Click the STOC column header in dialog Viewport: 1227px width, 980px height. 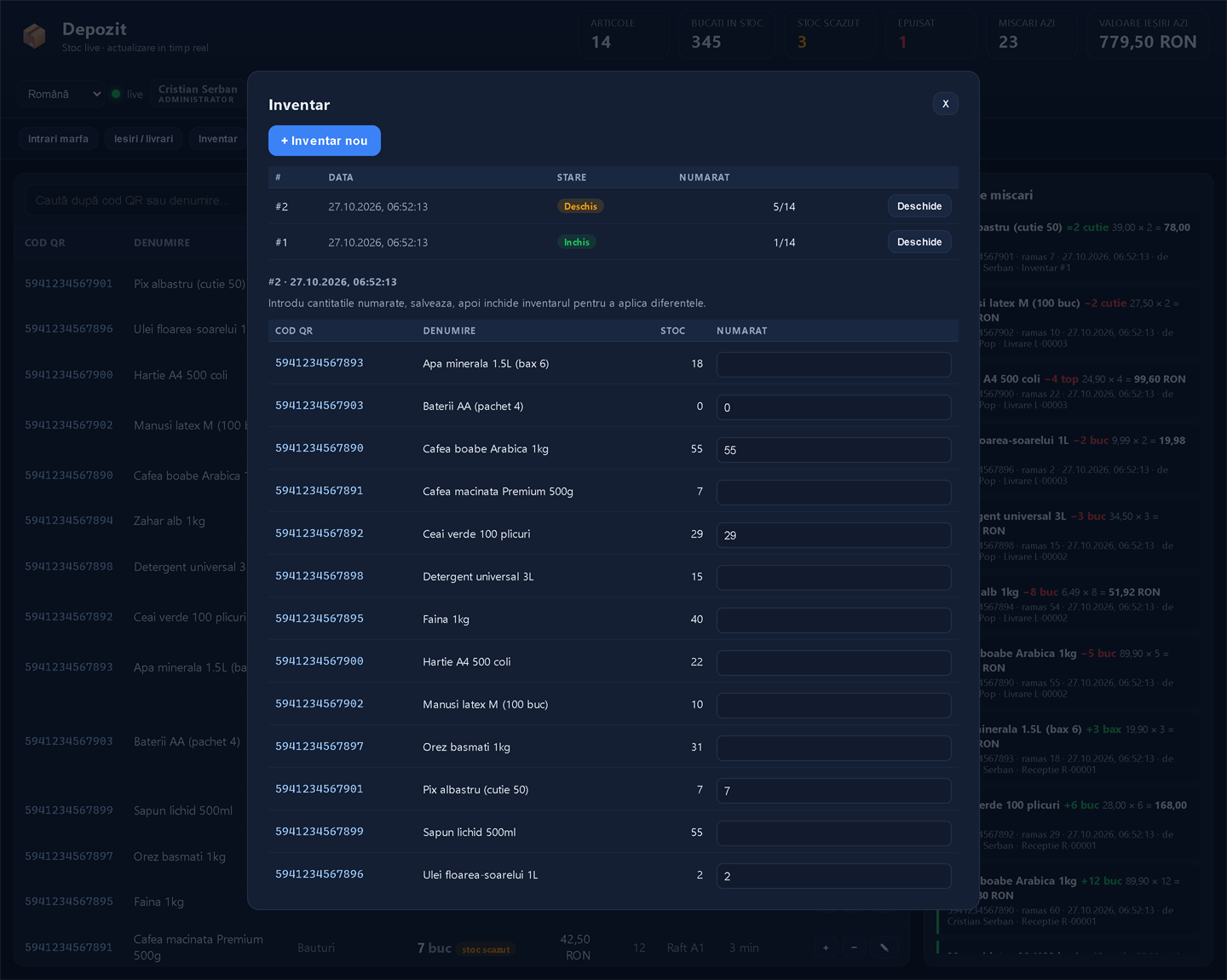(672, 331)
